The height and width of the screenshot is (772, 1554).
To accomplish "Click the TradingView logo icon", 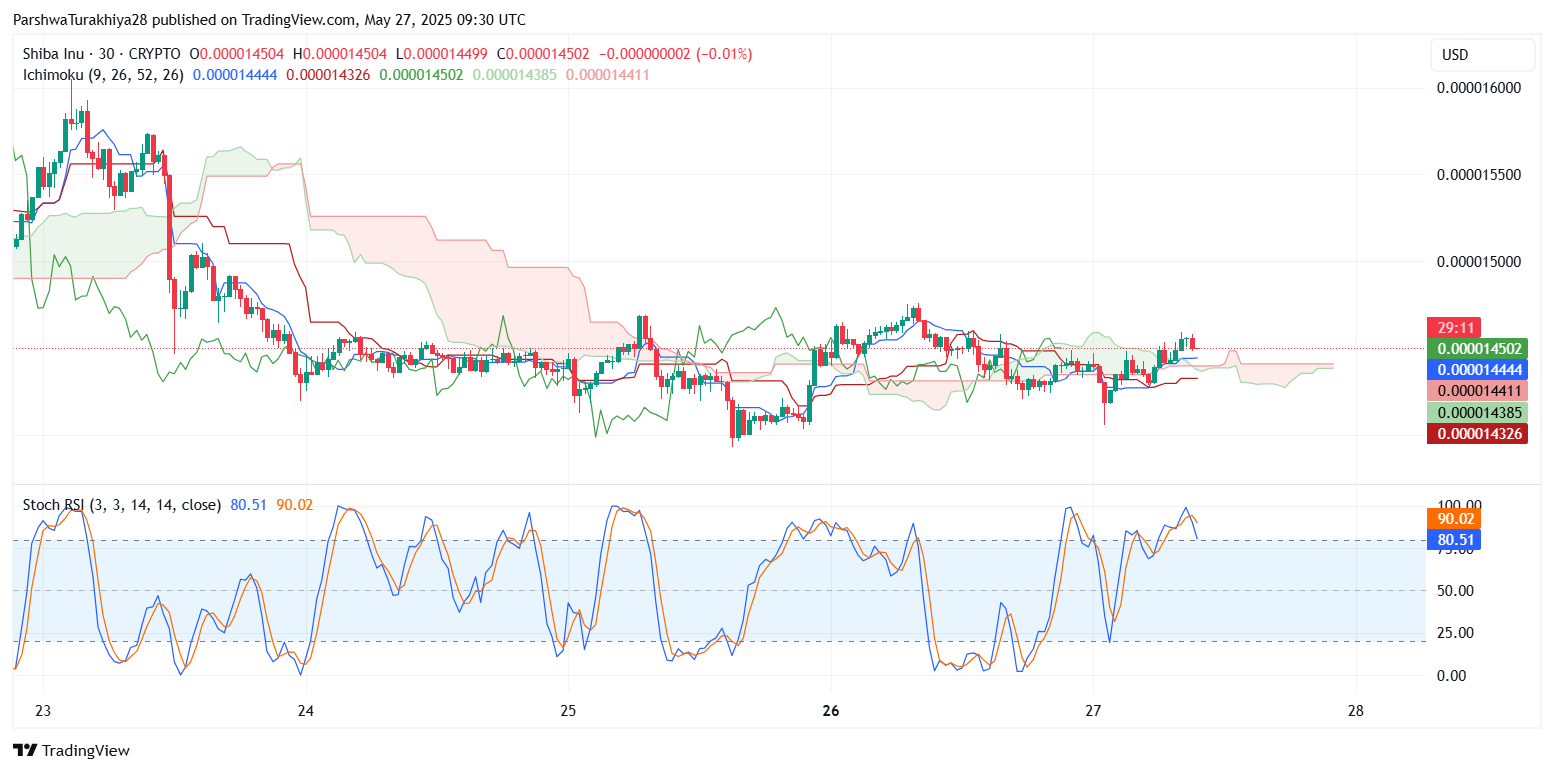I will [24, 750].
